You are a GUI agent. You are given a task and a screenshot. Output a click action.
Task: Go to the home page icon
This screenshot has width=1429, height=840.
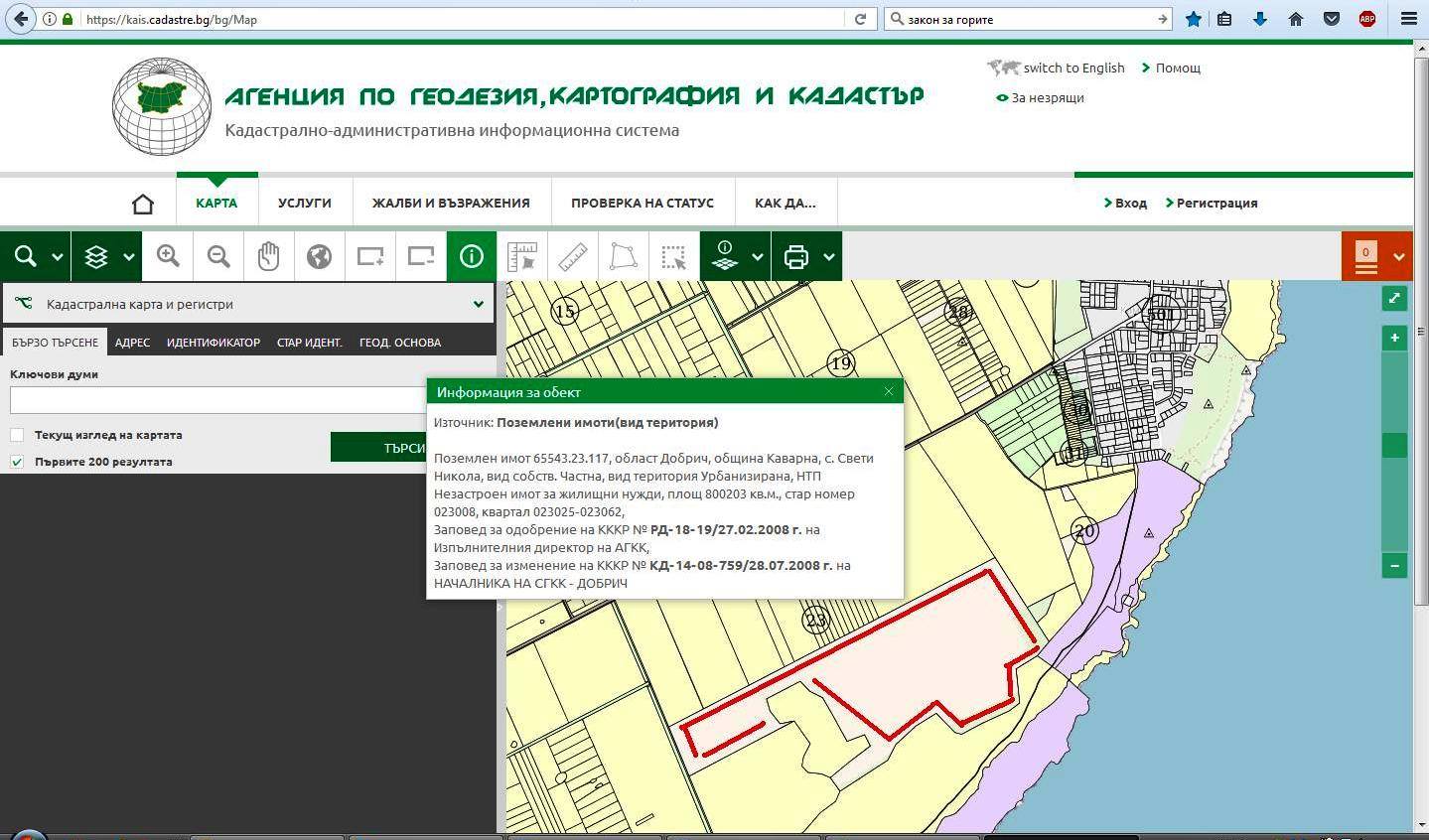point(143,204)
